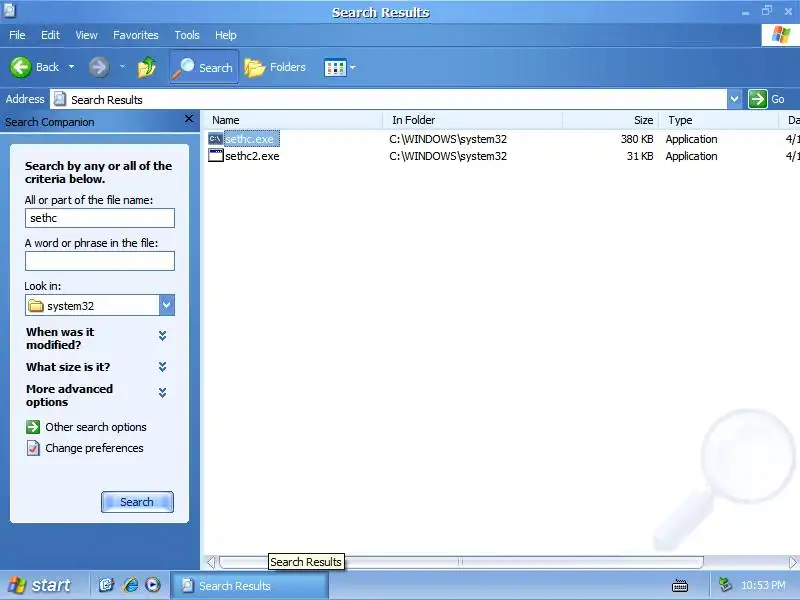This screenshot has width=800, height=600.
Task: Sort results by Size column
Action: coord(610,120)
